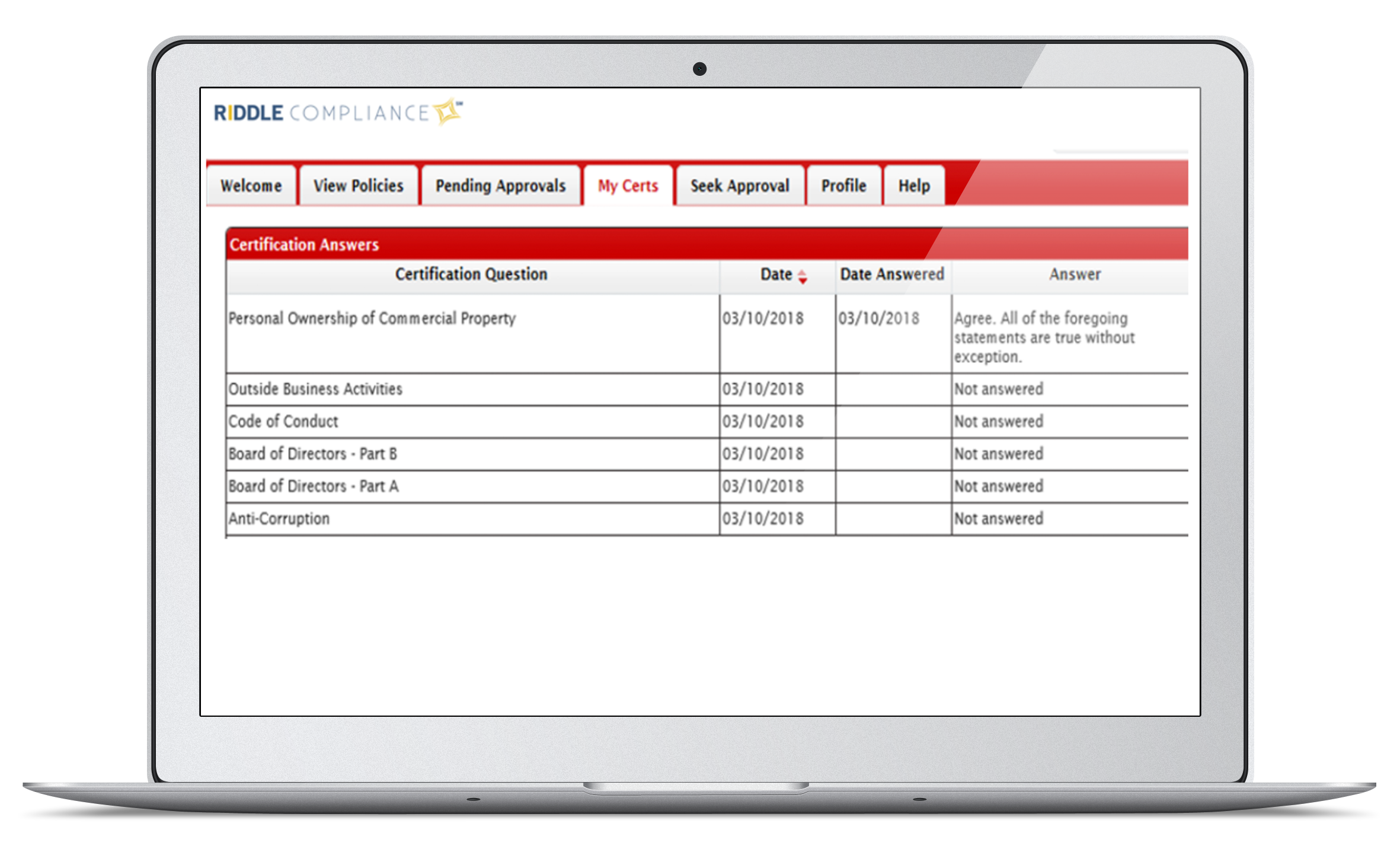Image resolution: width=1400 pixels, height=865 pixels.
Task: Click the Date column sort arrow icon
Action: coord(802,276)
